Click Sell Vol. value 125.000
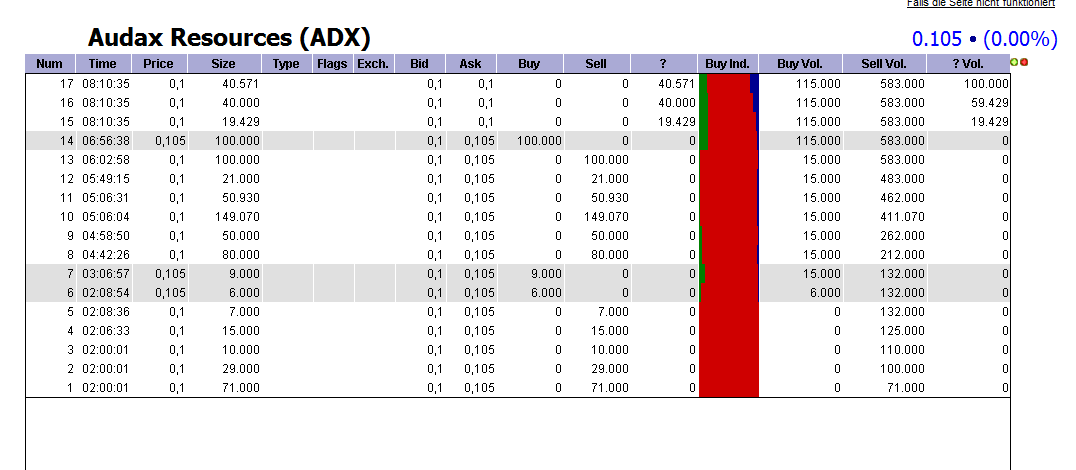 tap(902, 331)
